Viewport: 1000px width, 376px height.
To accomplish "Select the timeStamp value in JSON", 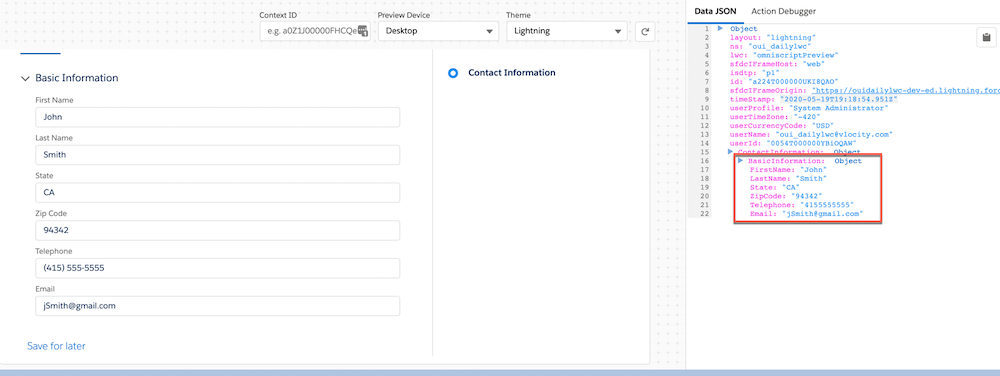I will click(839, 100).
